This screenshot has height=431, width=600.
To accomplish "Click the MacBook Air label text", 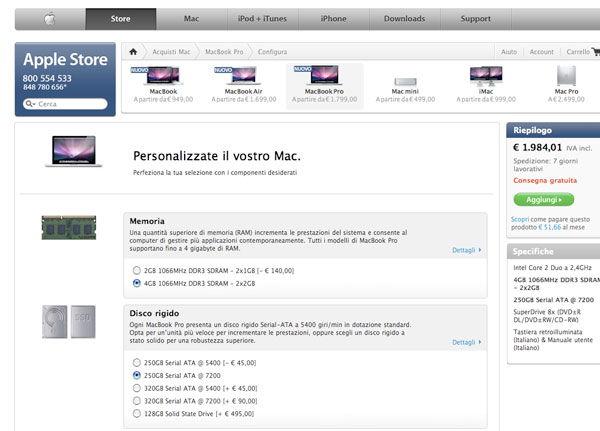I will tap(243, 91).
